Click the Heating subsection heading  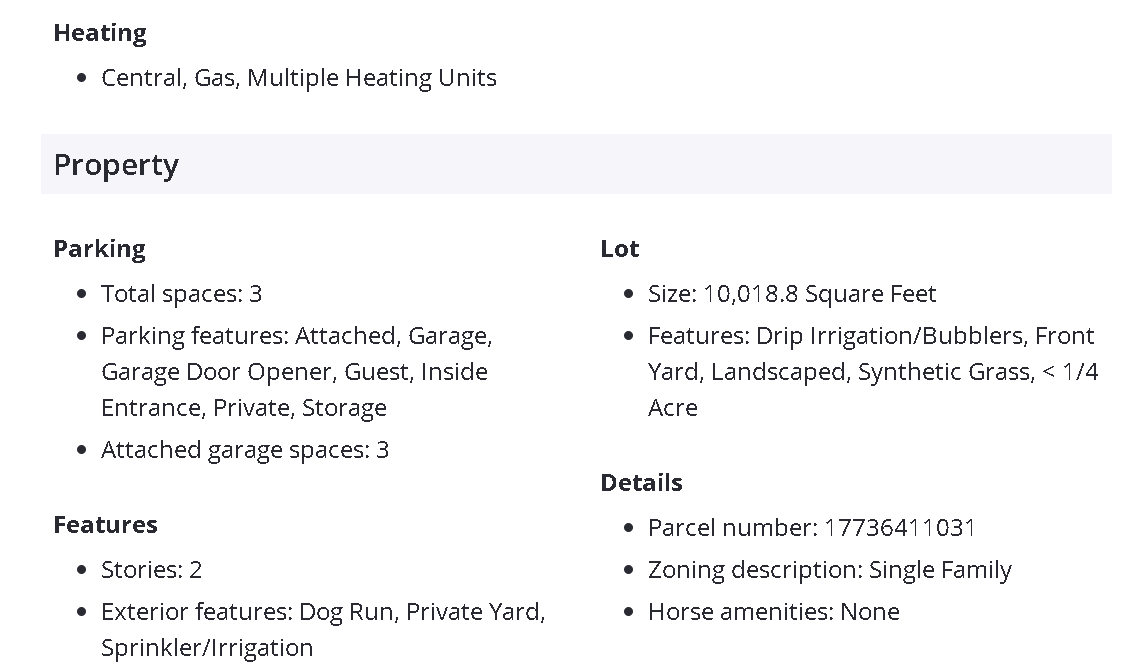(x=100, y=33)
